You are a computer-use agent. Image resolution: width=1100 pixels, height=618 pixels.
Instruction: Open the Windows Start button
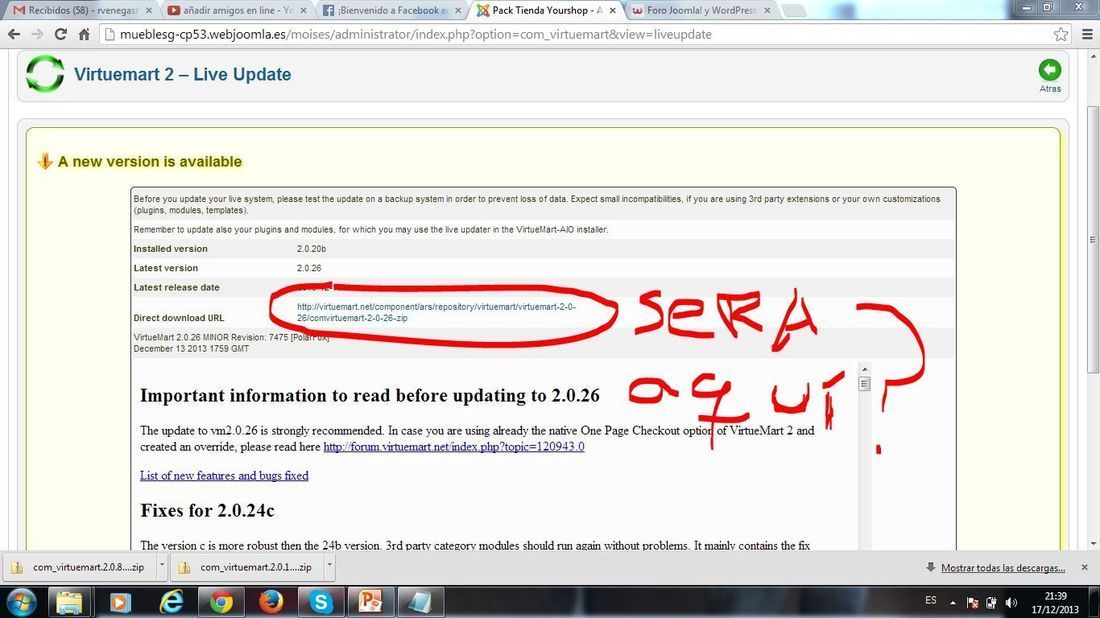(20, 603)
